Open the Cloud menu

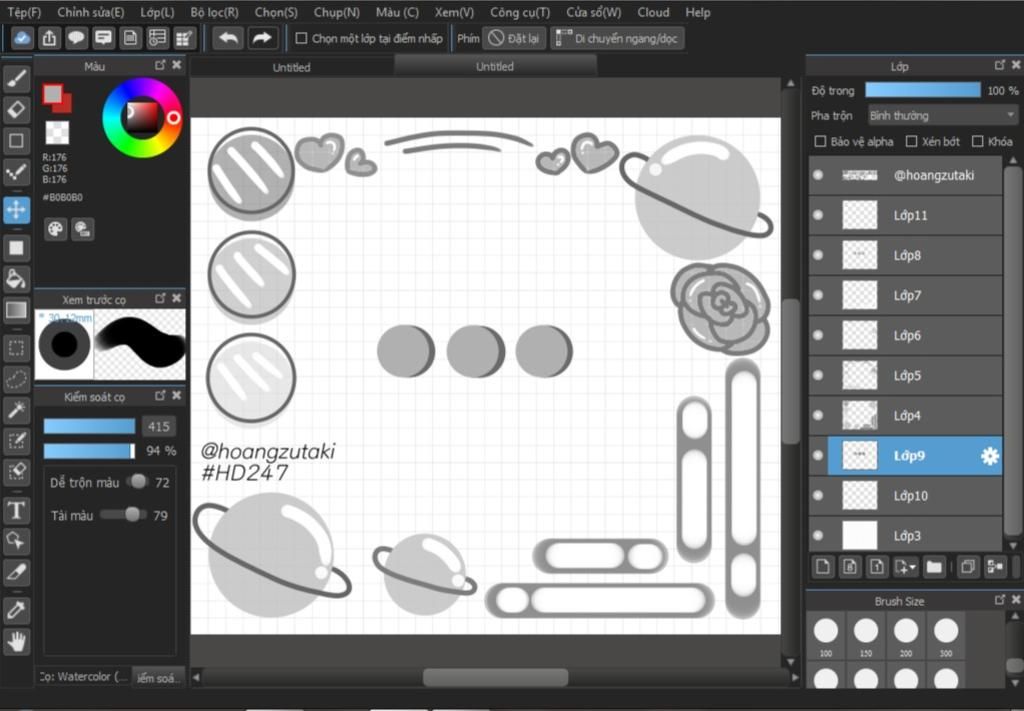point(653,12)
